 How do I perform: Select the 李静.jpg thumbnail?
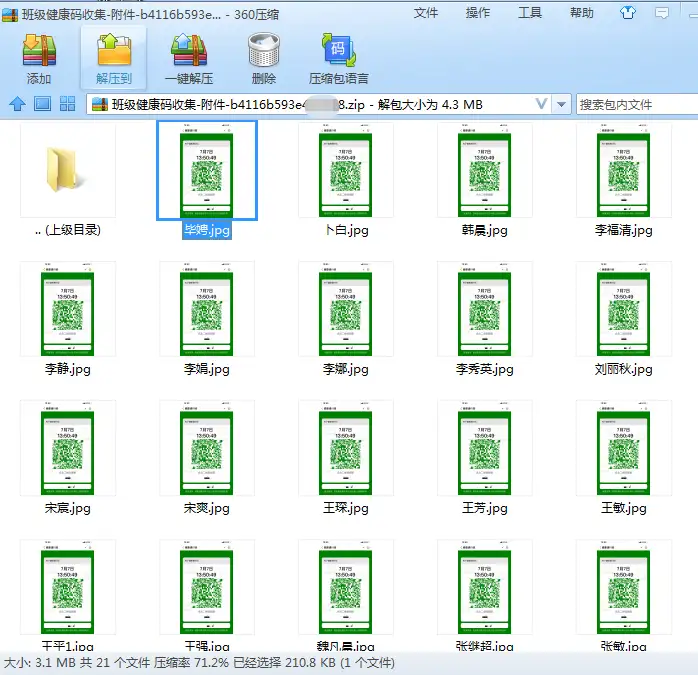pos(68,309)
